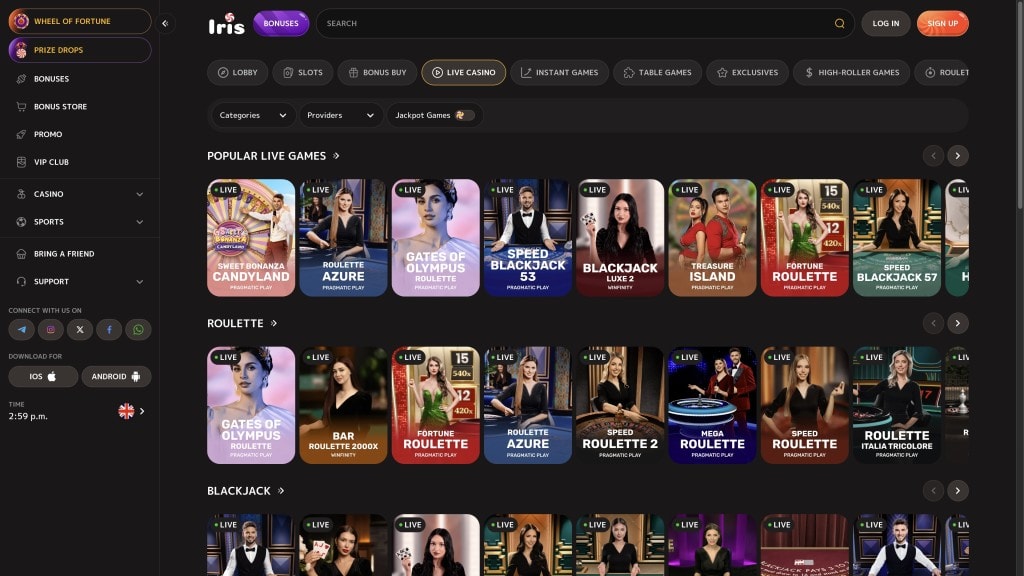Open Prize Drops
This screenshot has width=1024, height=576.
pos(80,50)
